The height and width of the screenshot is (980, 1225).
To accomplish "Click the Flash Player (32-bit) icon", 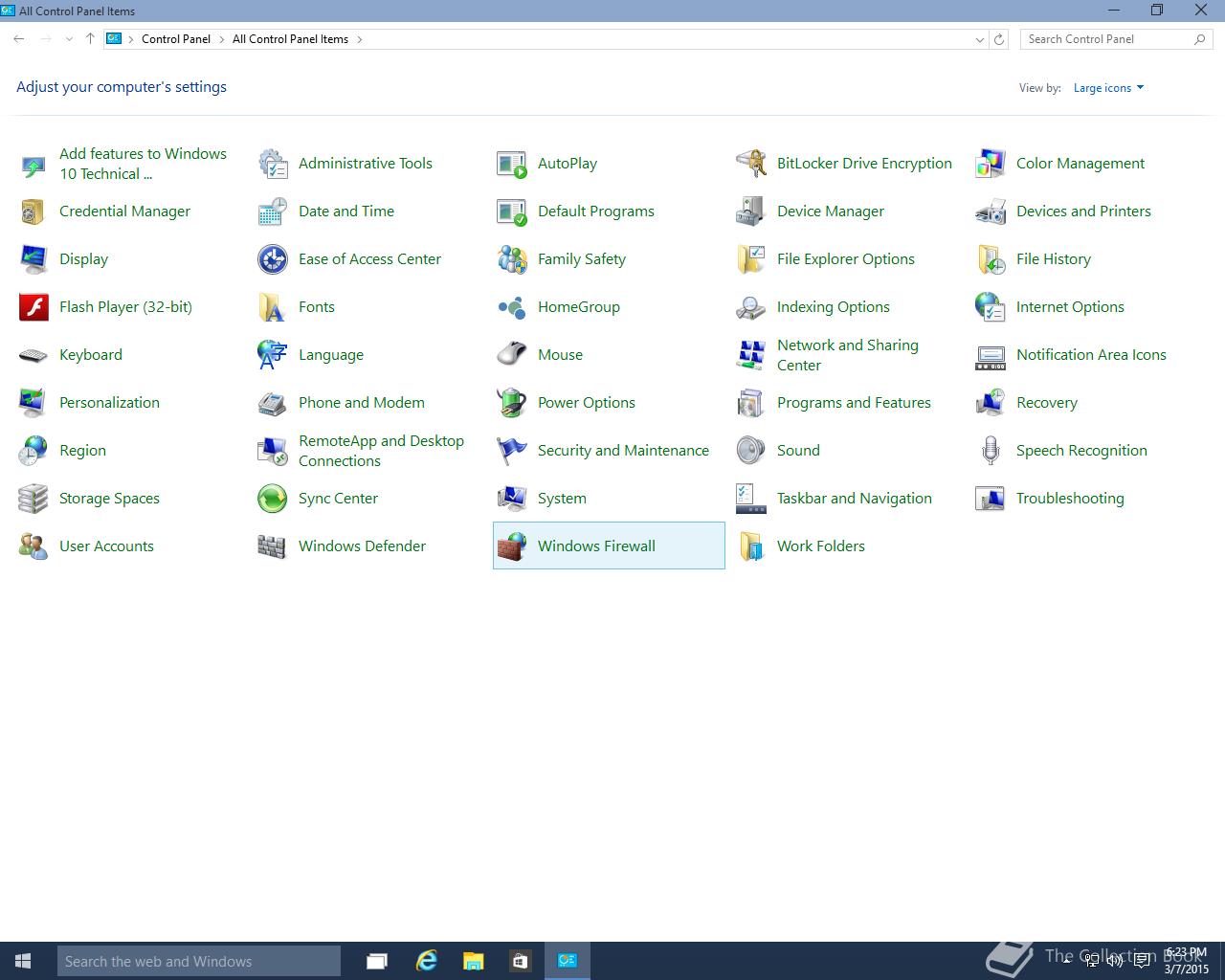I will tap(33, 307).
